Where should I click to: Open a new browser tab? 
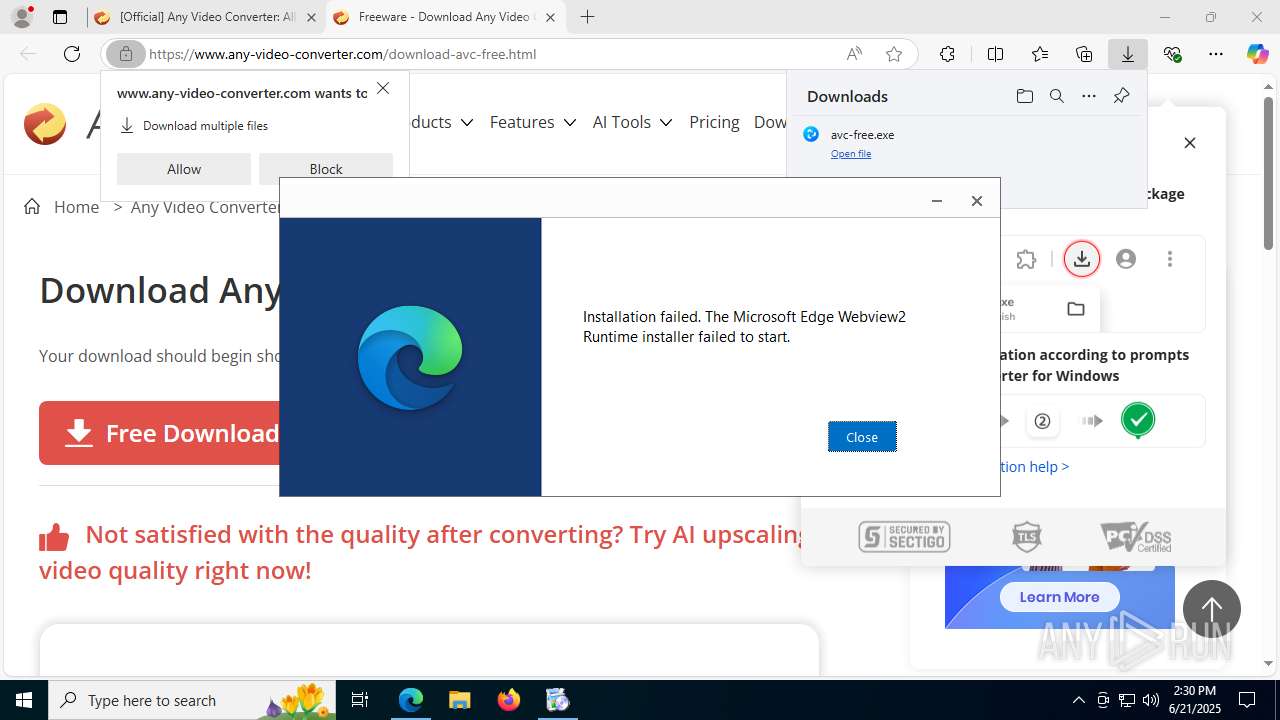pyautogui.click(x=587, y=17)
